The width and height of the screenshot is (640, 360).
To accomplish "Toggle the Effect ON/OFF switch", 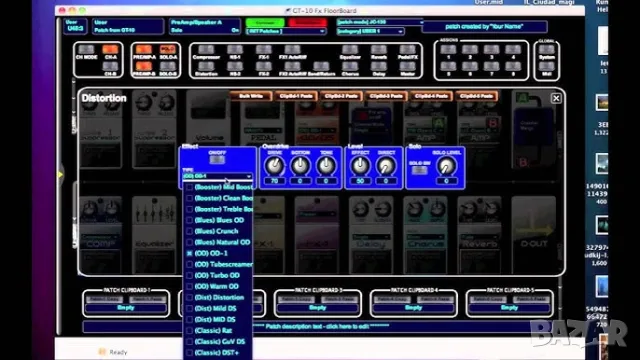I will (x=217, y=160).
